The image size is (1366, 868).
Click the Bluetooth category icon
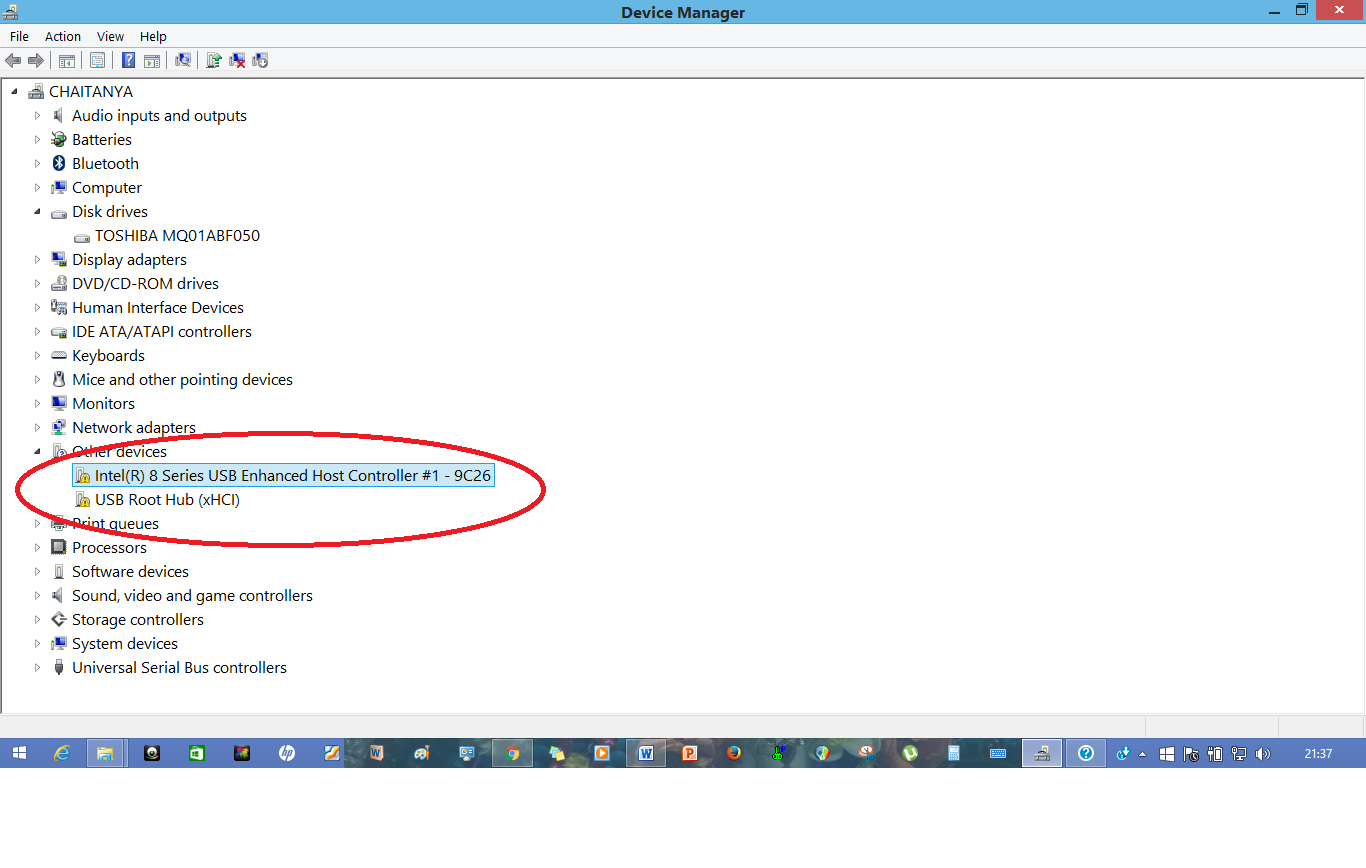pyautogui.click(x=59, y=164)
